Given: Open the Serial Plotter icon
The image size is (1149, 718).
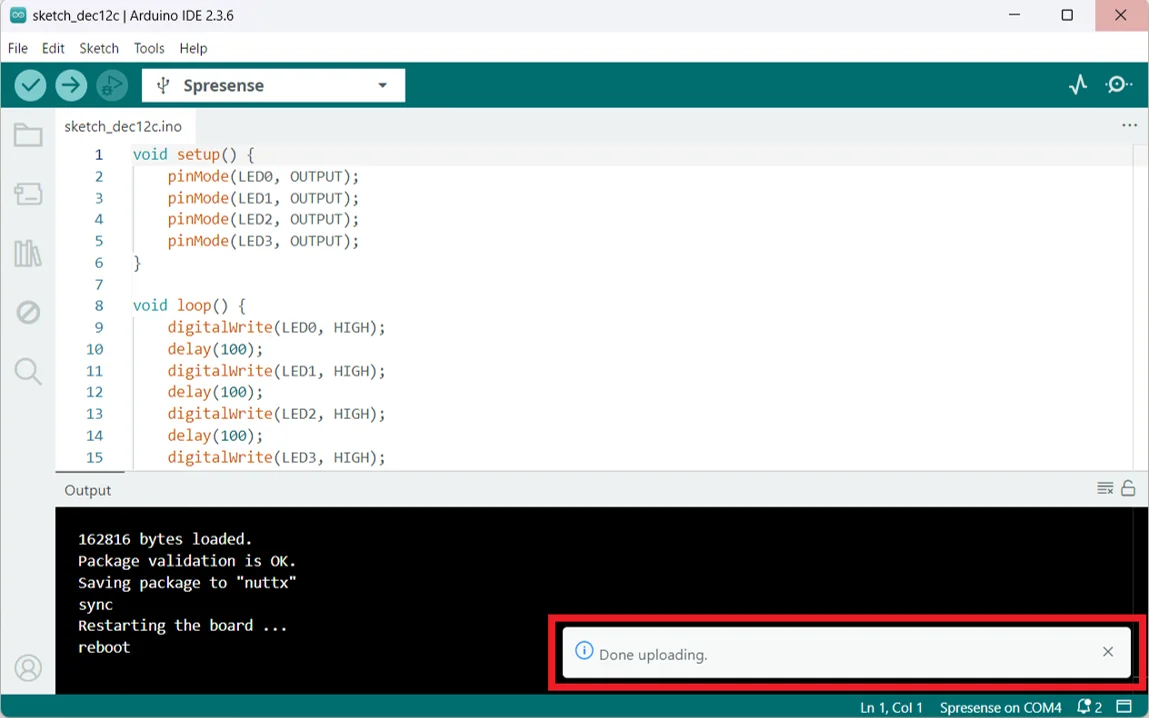Looking at the screenshot, I should [x=1078, y=84].
